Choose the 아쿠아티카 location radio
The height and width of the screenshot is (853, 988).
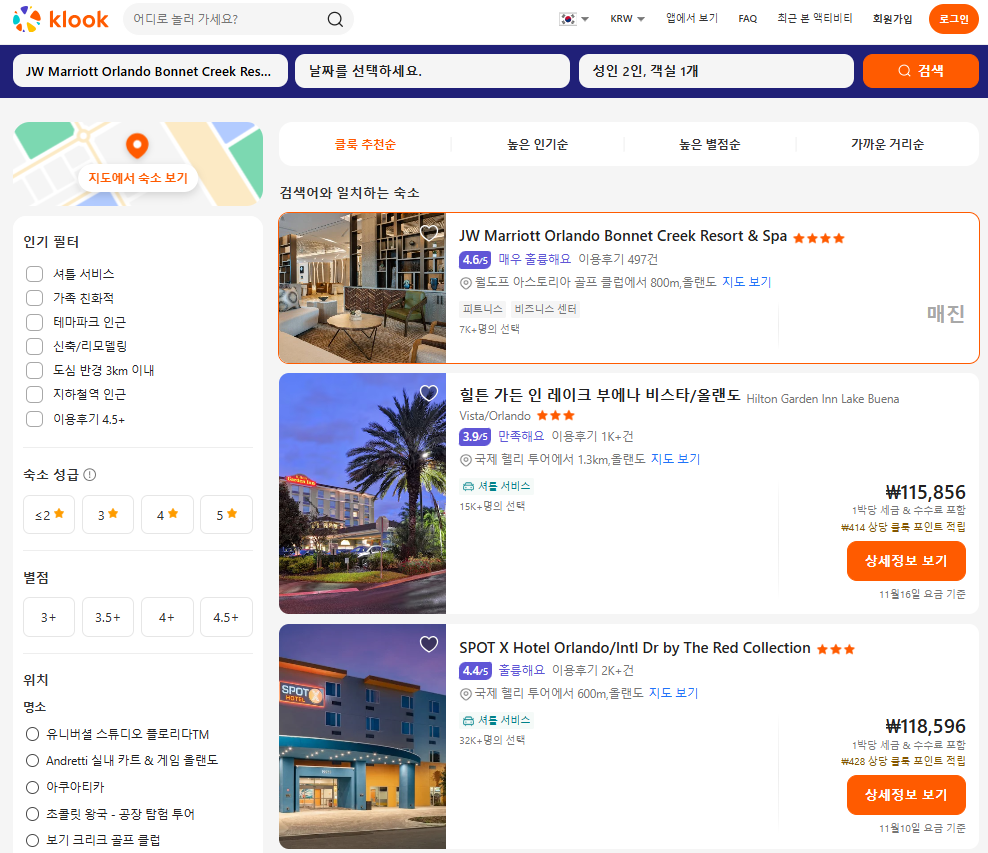point(32,787)
